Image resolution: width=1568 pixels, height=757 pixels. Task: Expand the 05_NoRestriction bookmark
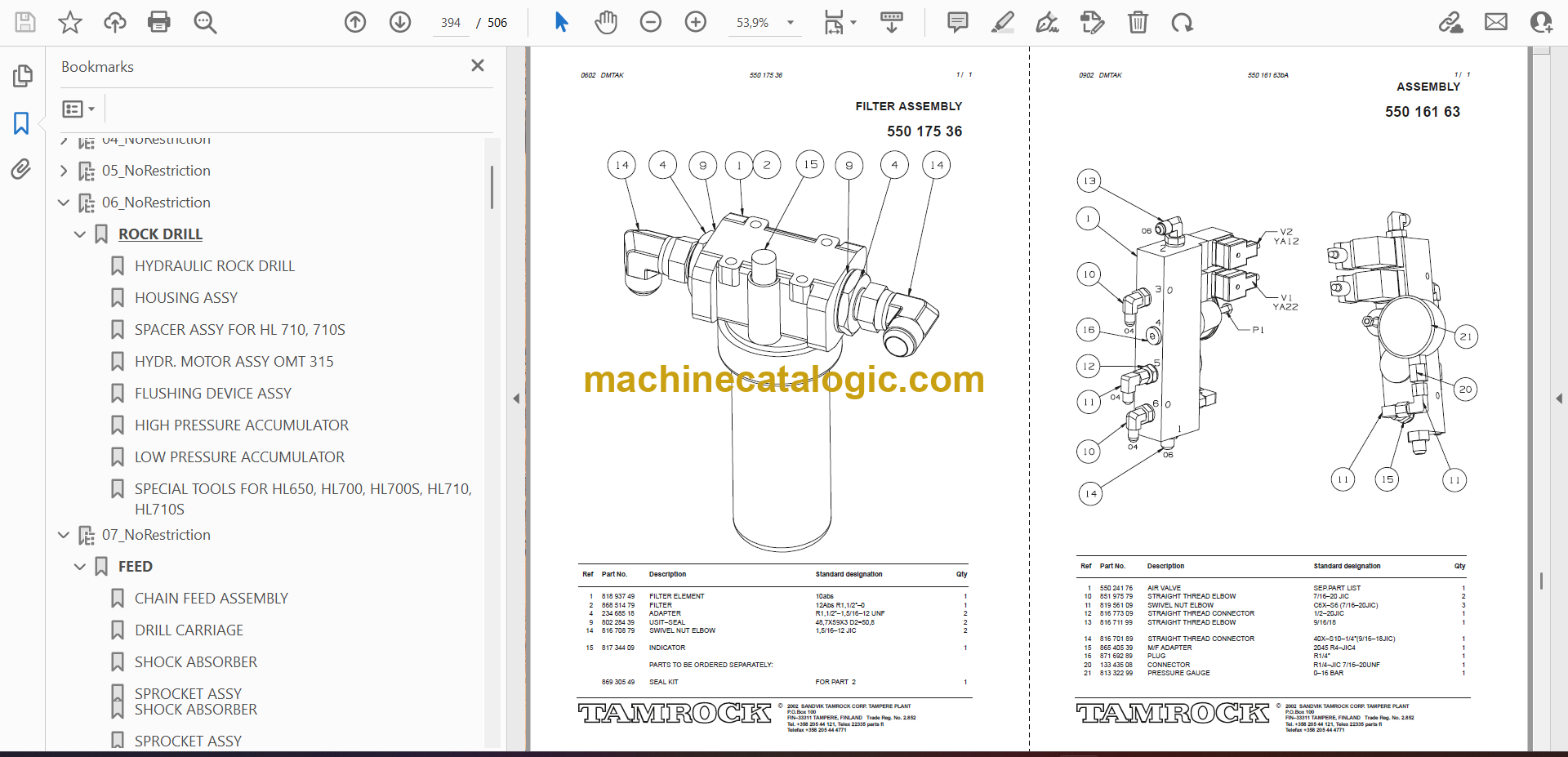pyautogui.click(x=64, y=171)
